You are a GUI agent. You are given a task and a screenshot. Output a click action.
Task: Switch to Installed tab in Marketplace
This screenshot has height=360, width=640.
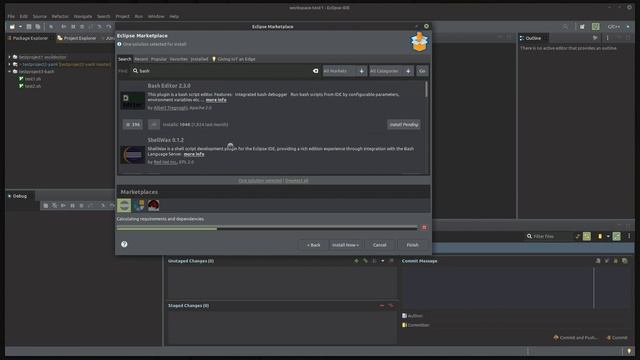[x=200, y=59]
